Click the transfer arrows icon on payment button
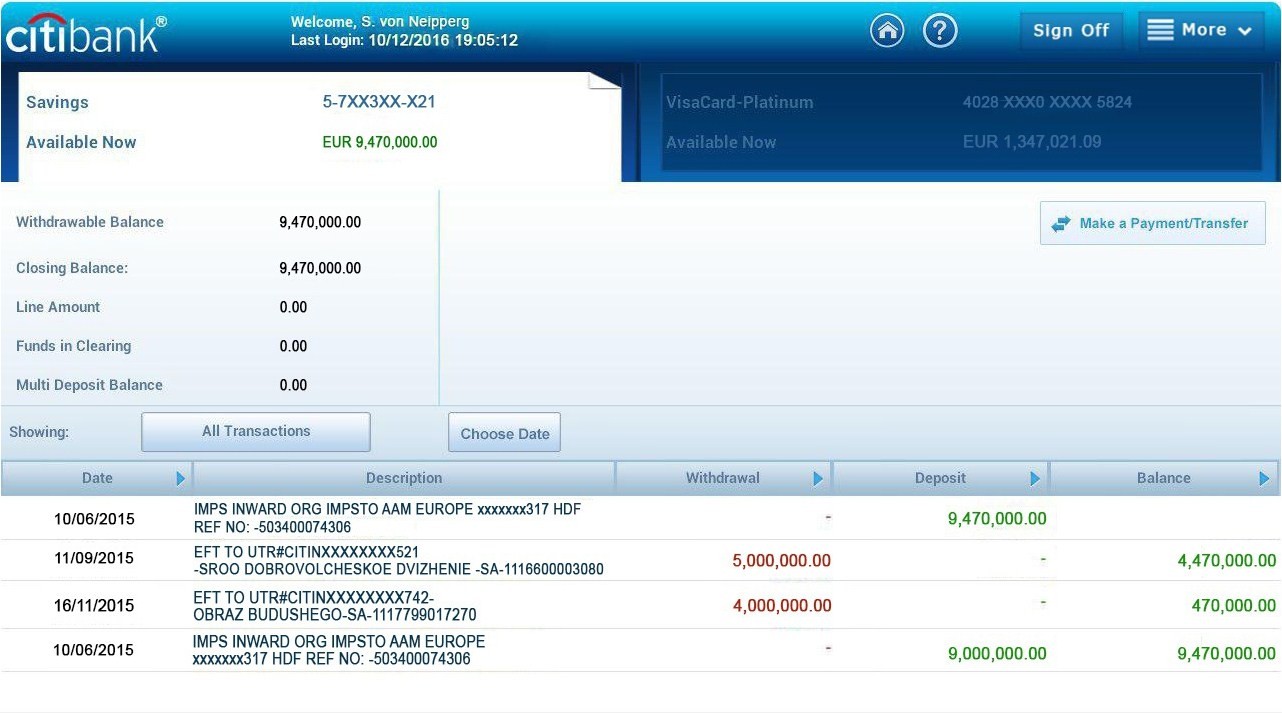The height and width of the screenshot is (715, 1282). (1061, 224)
